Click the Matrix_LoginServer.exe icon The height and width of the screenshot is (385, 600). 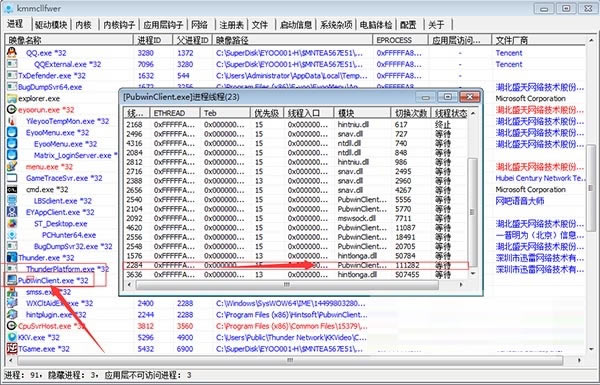tap(12, 155)
